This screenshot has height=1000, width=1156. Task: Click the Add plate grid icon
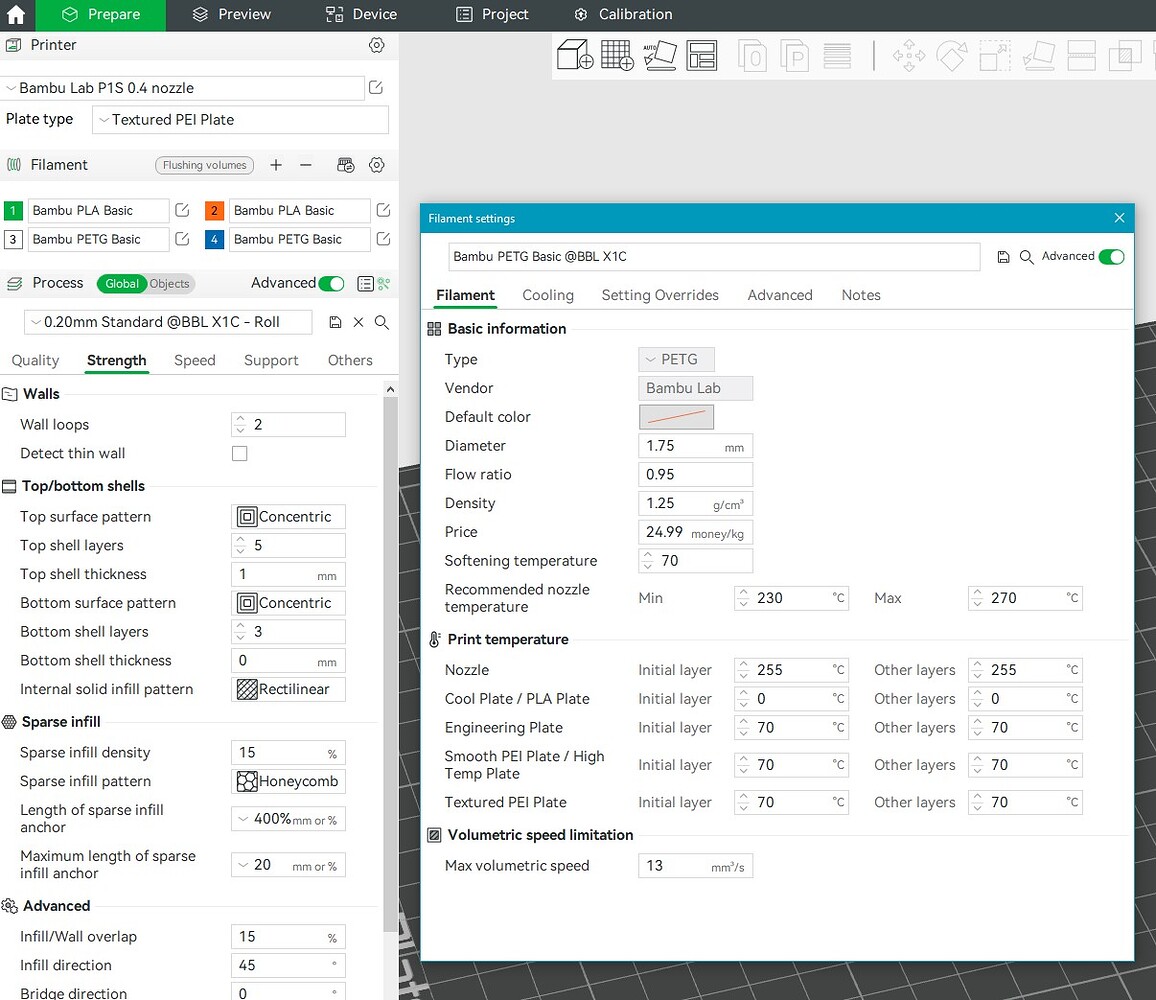(617, 55)
